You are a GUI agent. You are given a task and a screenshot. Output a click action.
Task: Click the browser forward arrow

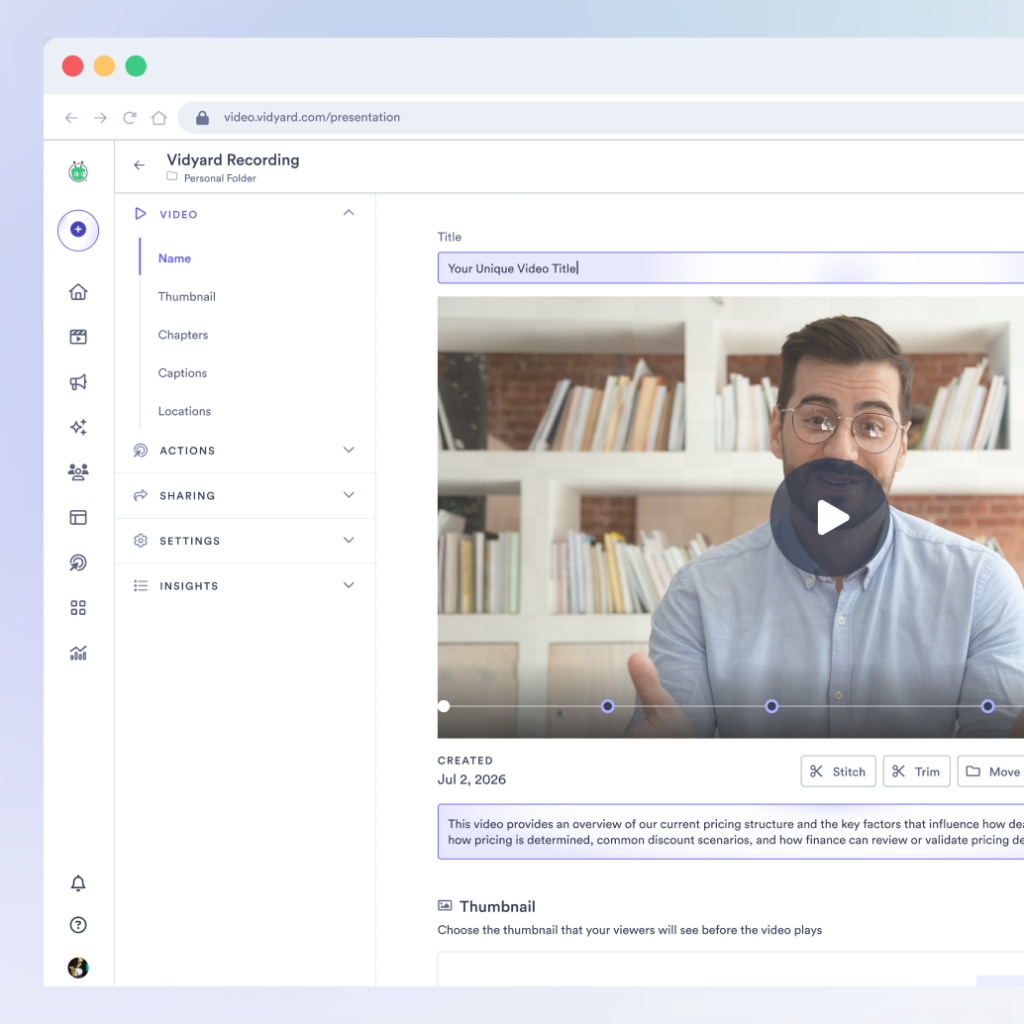coord(100,118)
